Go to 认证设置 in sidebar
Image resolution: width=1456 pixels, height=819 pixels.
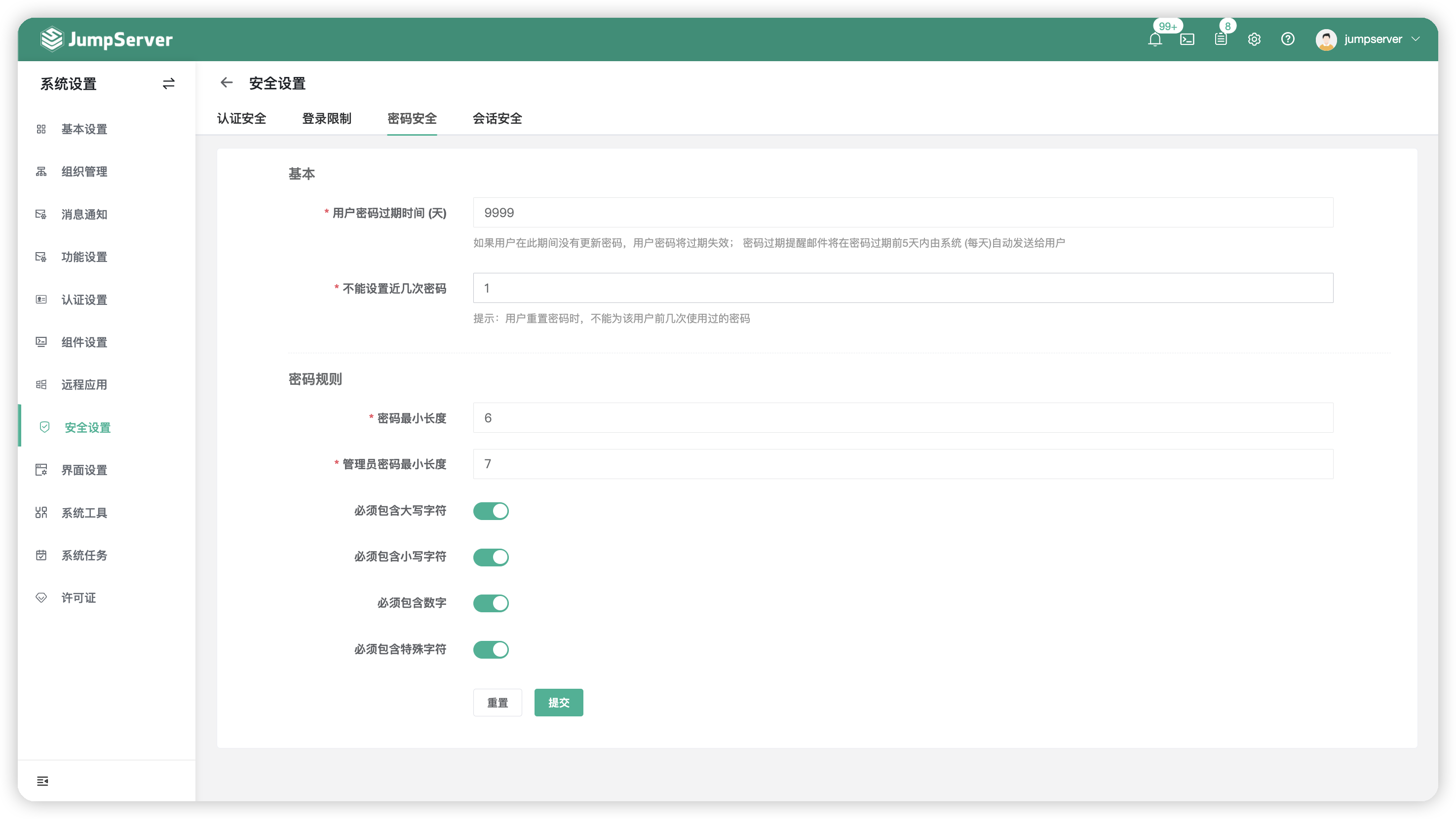[84, 299]
